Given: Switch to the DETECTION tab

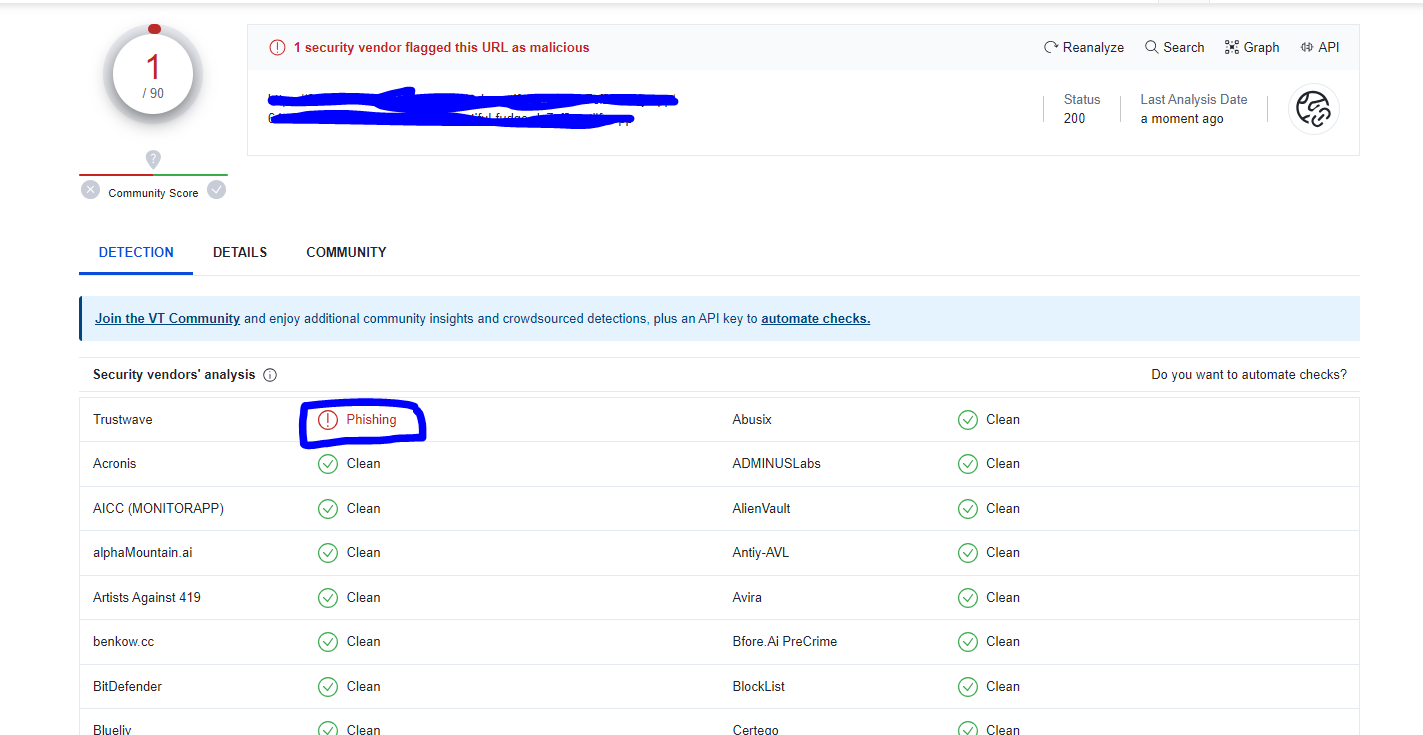Looking at the screenshot, I should (x=136, y=252).
